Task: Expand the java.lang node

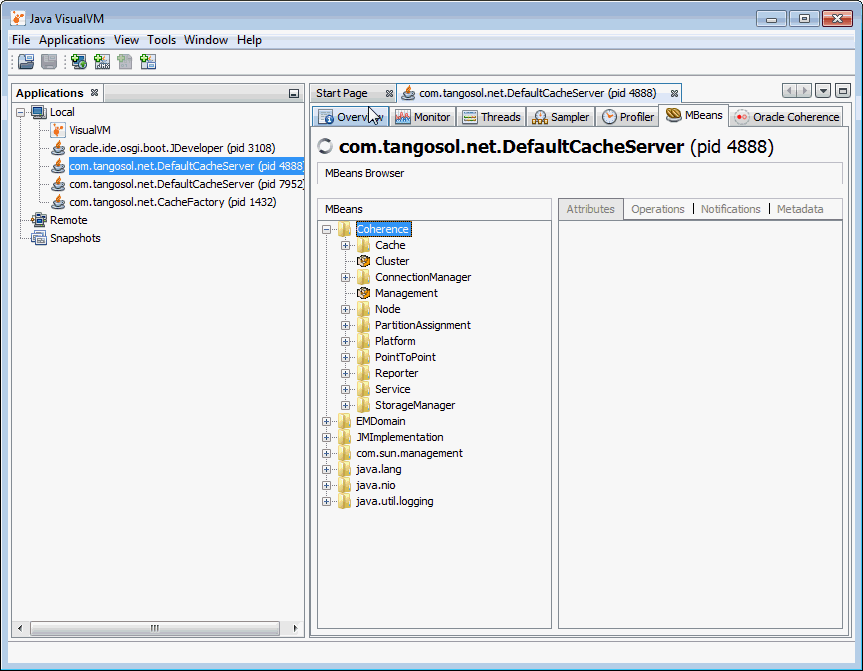Action: 326,469
